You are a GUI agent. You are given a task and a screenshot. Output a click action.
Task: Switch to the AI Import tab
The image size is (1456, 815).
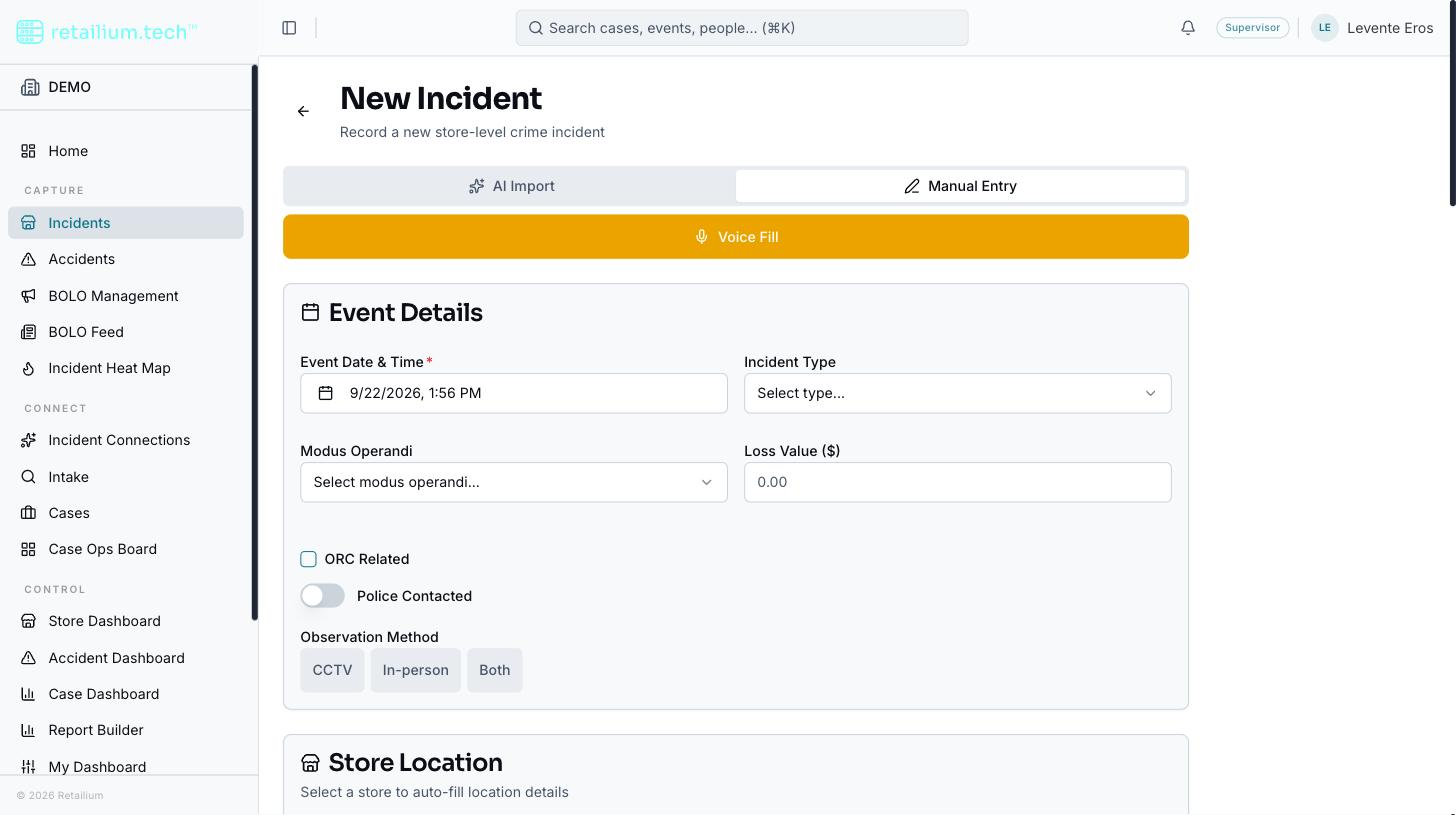[511, 186]
